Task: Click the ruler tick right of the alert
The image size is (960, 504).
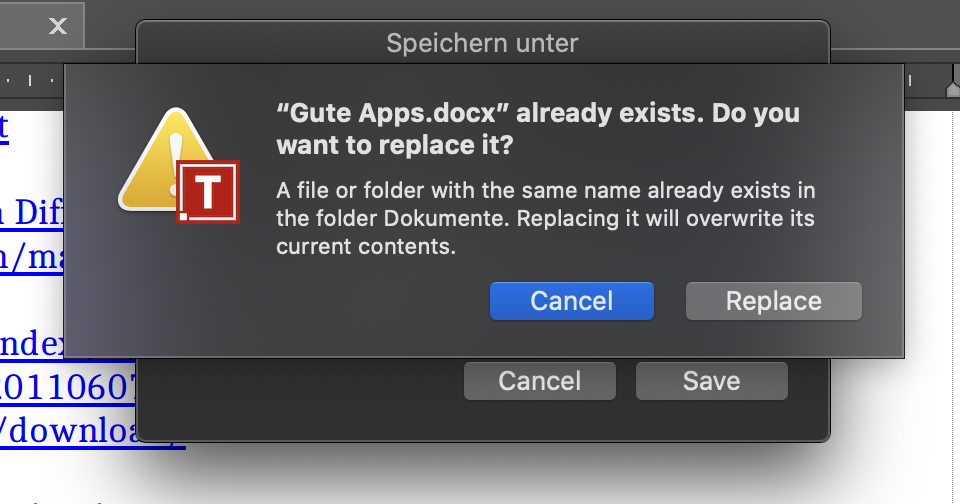Action: pos(910,80)
